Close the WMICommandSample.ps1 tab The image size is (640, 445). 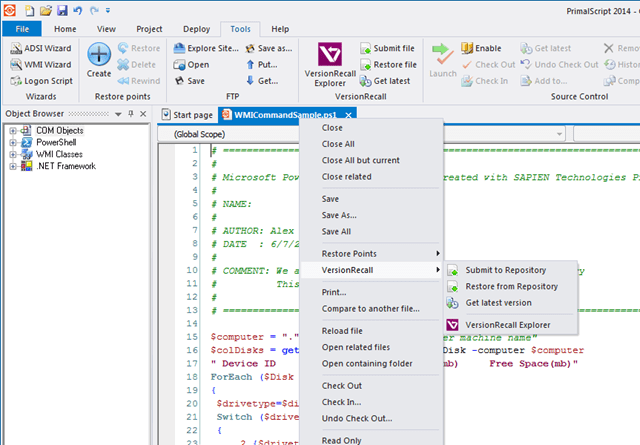[x=350, y=115]
